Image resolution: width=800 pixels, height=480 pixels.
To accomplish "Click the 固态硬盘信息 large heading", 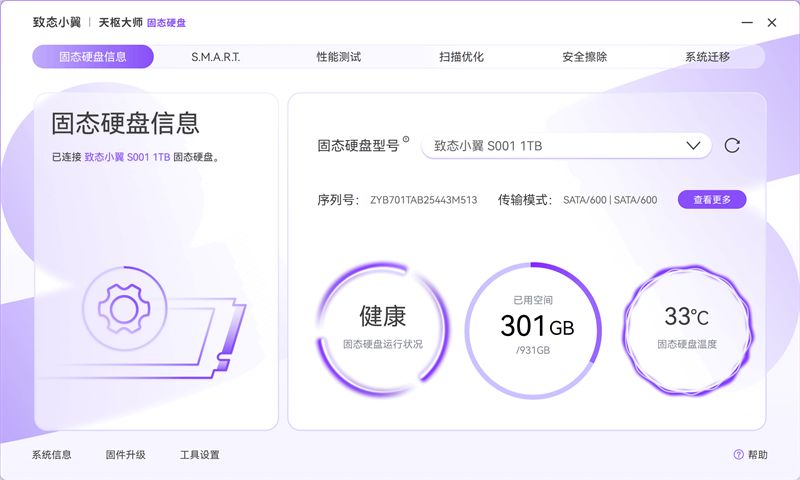I will (125, 123).
